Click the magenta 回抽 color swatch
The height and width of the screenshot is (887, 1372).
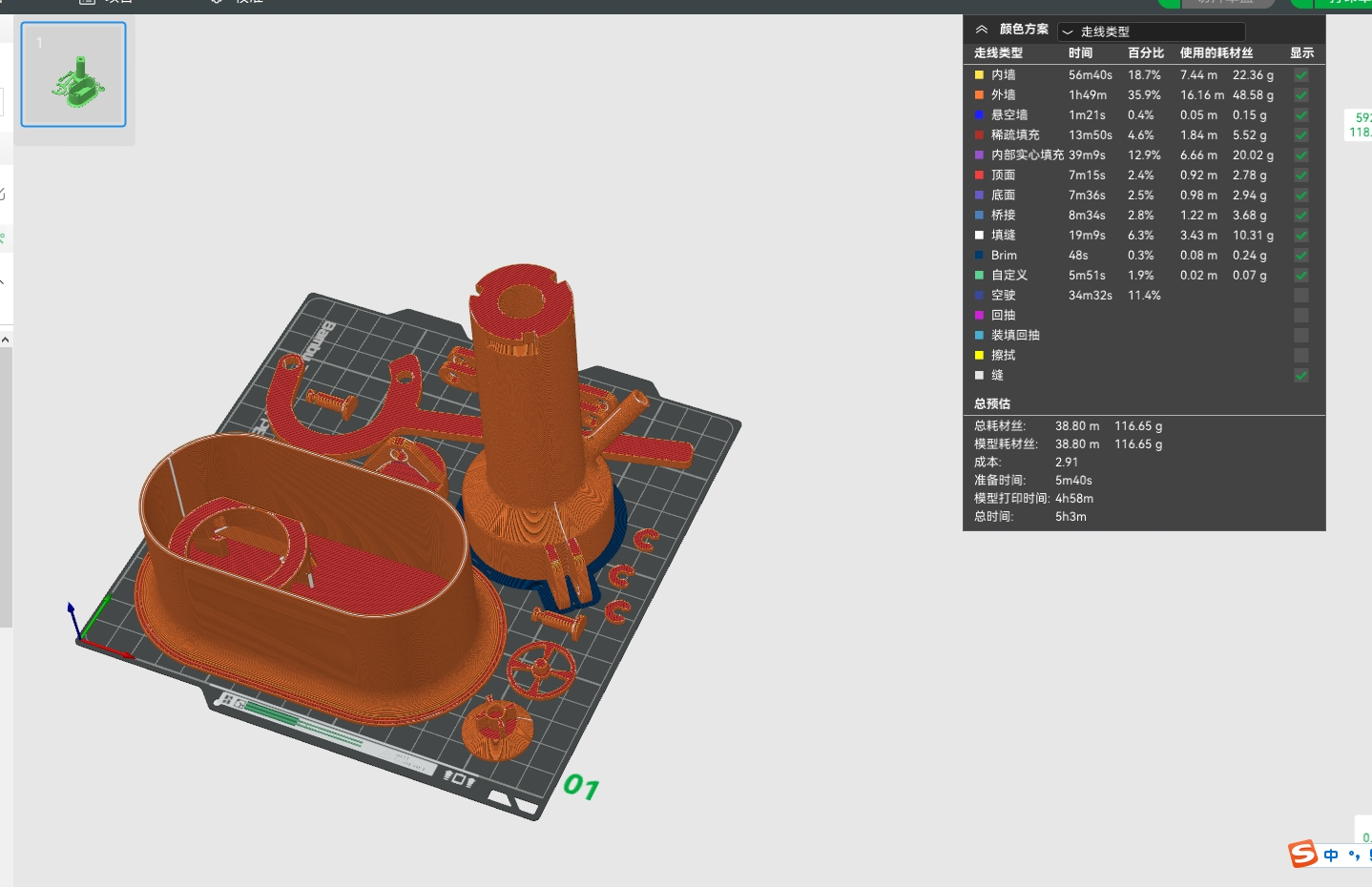click(x=979, y=316)
